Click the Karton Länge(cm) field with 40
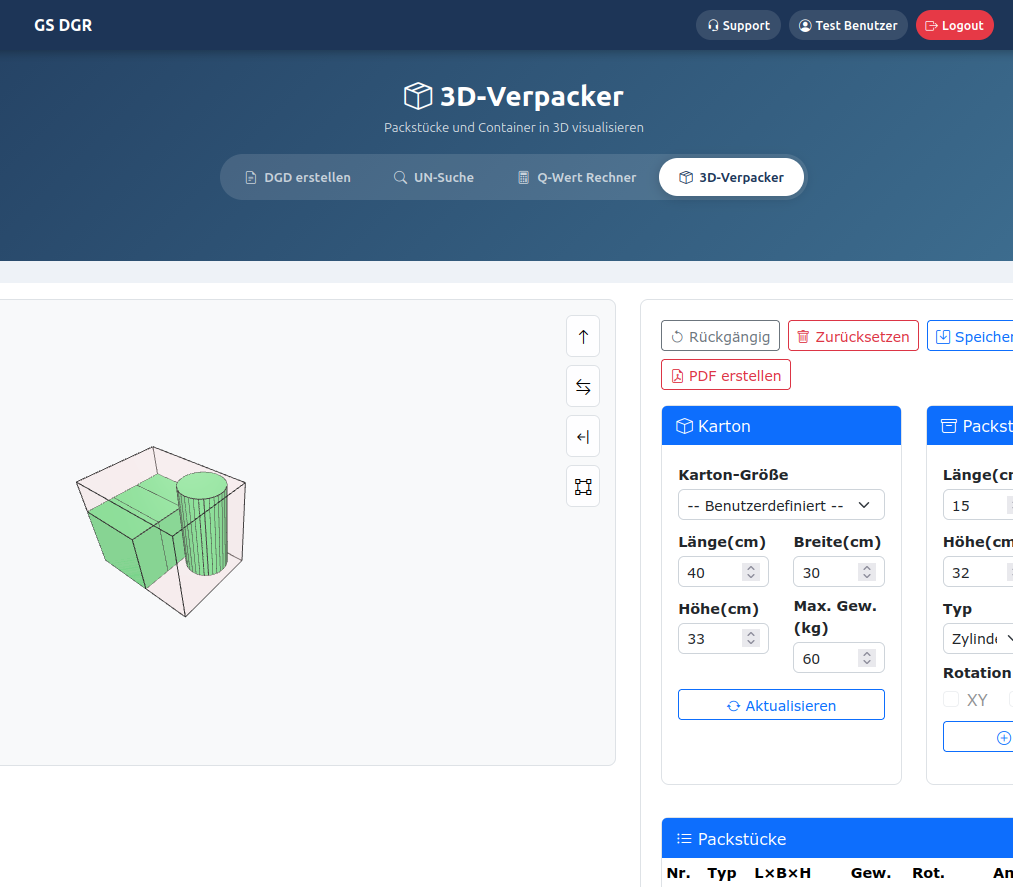The height and width of the screenshot is (887, 1013). point(723,572)
